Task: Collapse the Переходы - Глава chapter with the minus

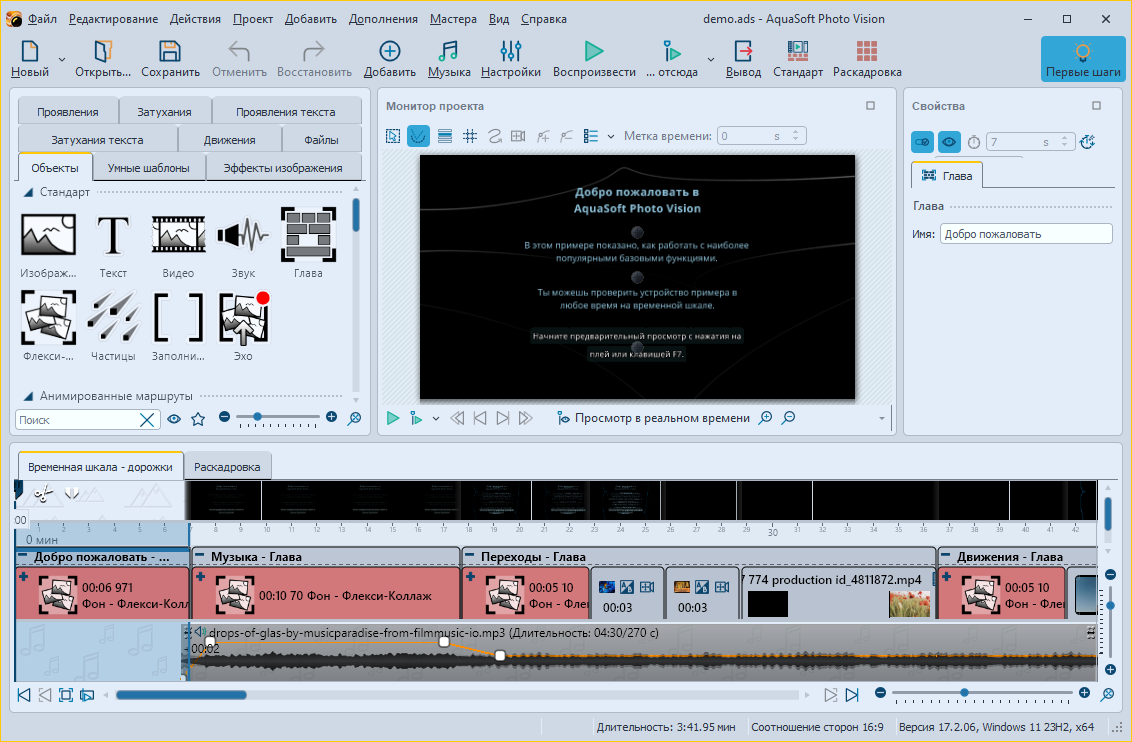Action: (470, 556)
